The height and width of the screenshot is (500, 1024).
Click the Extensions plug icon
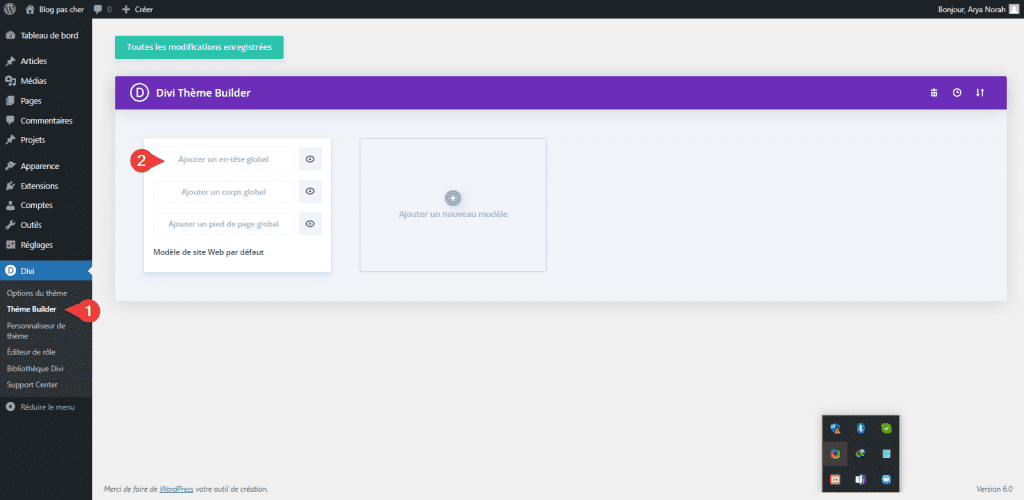tap(10, 185)
